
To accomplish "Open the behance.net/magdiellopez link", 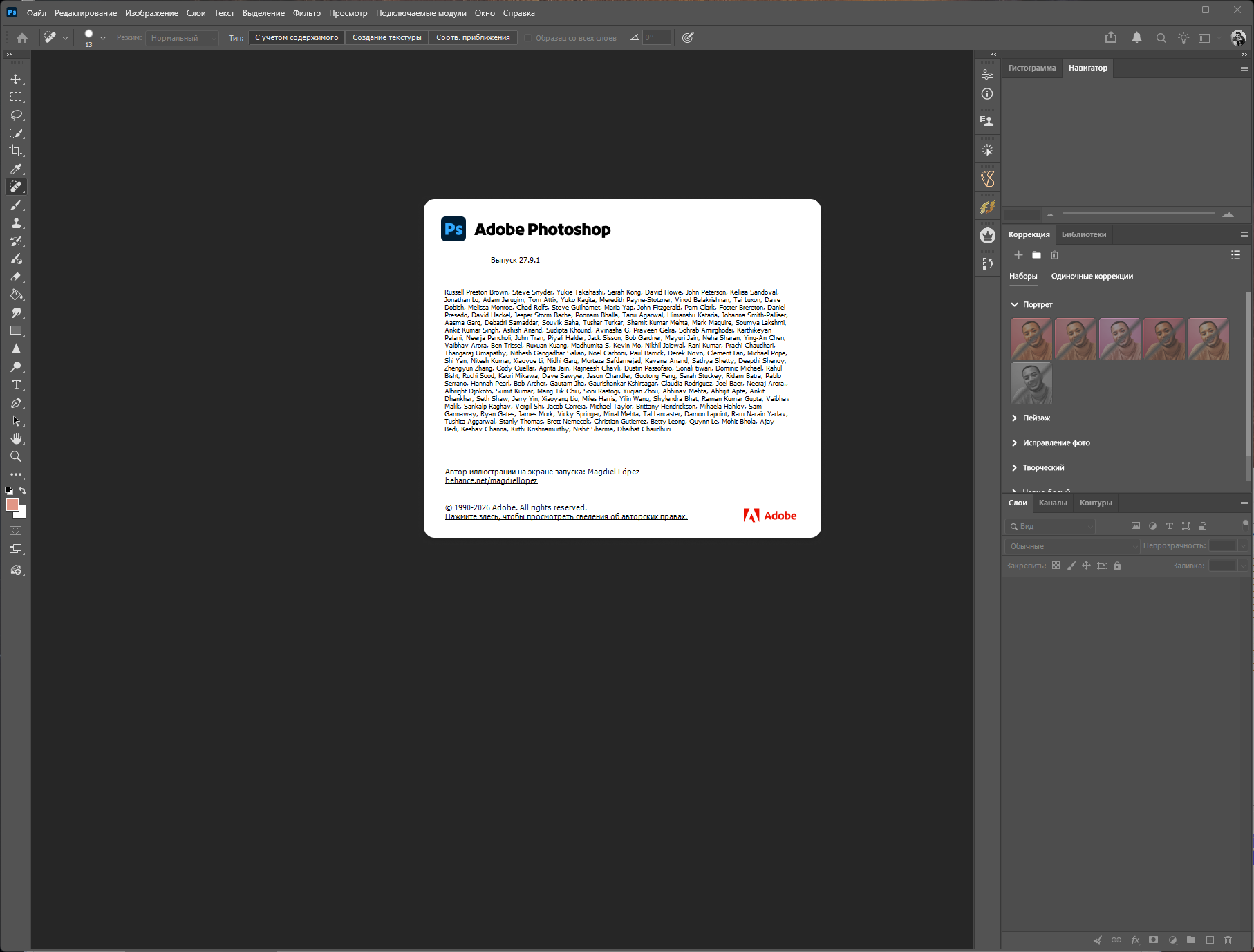I will (491, 480).
